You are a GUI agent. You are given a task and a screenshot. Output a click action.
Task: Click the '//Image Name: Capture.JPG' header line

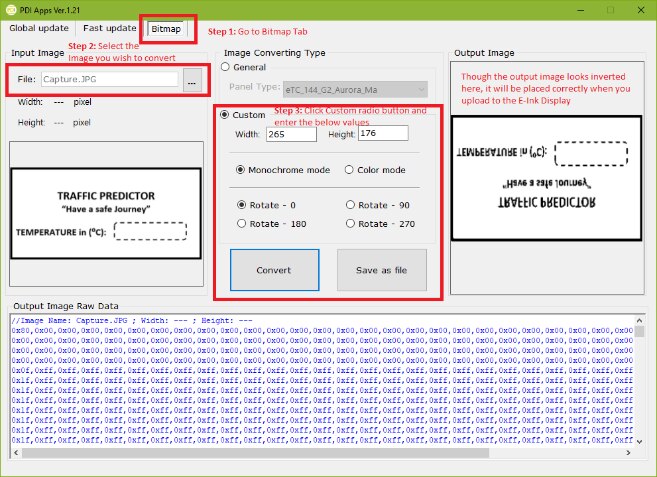132,321
